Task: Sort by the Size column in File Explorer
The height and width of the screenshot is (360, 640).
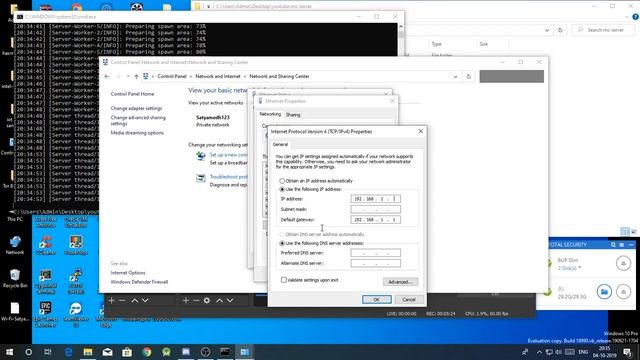Action: tap(484, 44)
